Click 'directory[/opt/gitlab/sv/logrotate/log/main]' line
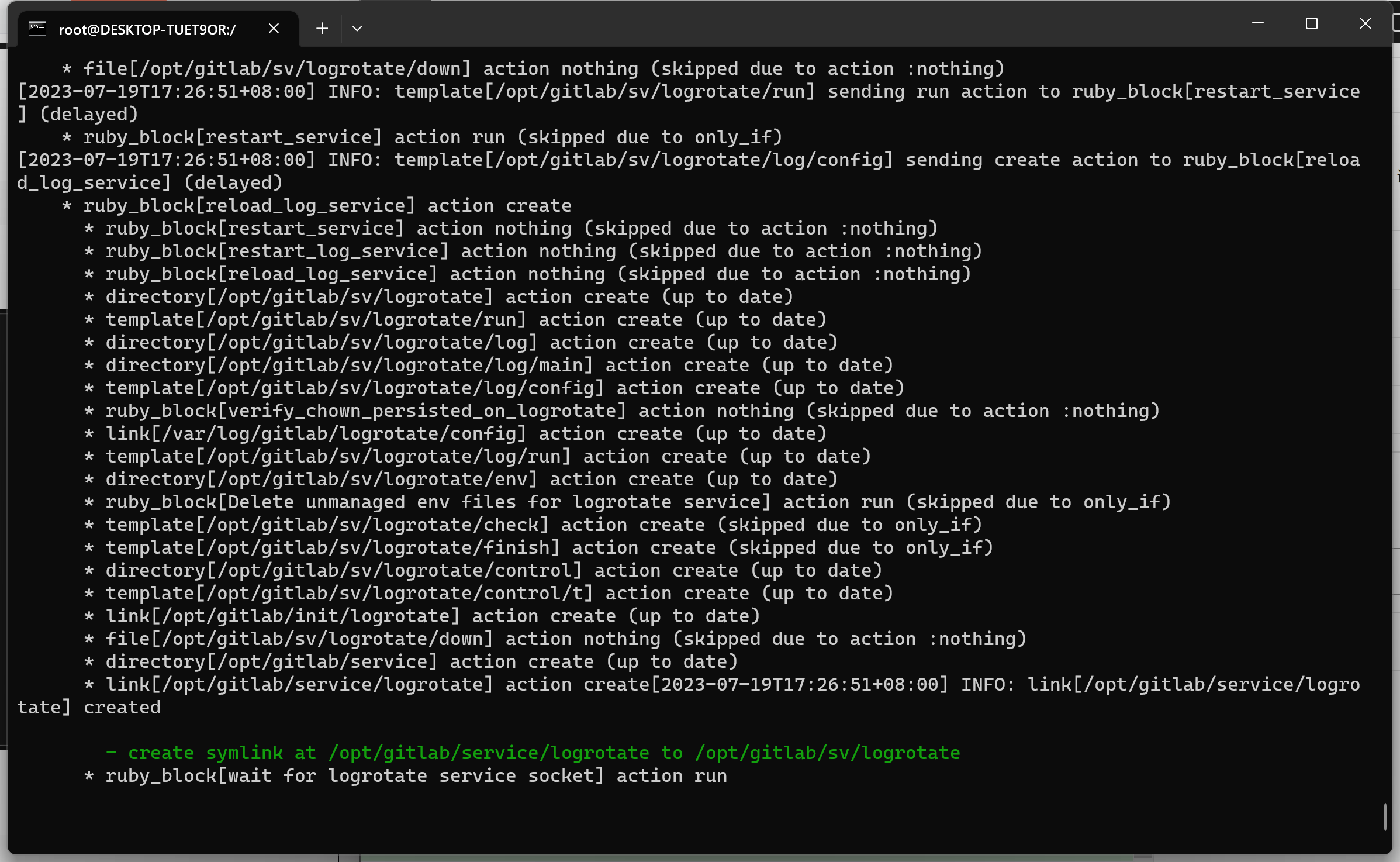The width and height of the screenshot is (1400, 862). 489,365
